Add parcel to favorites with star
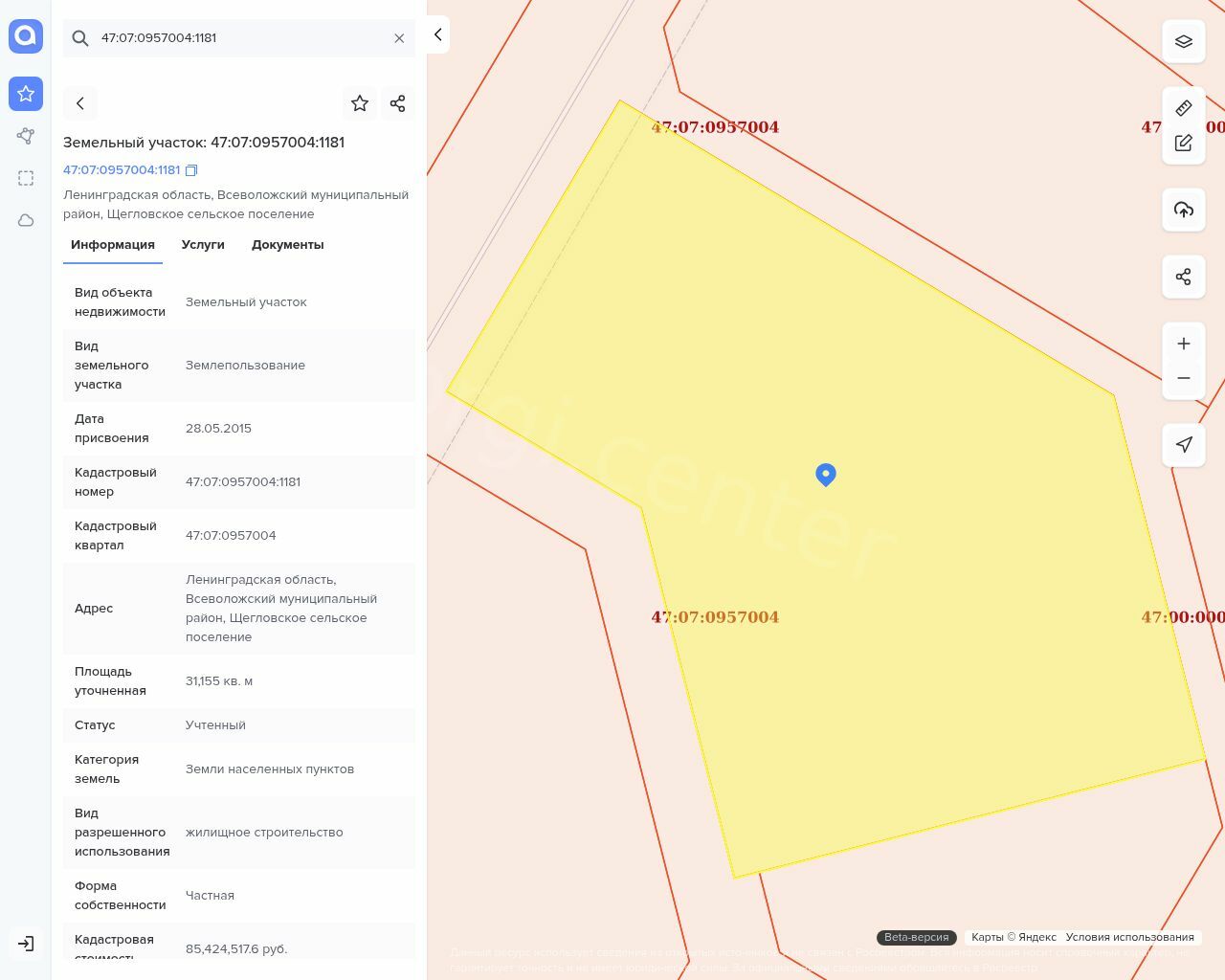This screenshot has height=980, width=1225. [360, 103]
